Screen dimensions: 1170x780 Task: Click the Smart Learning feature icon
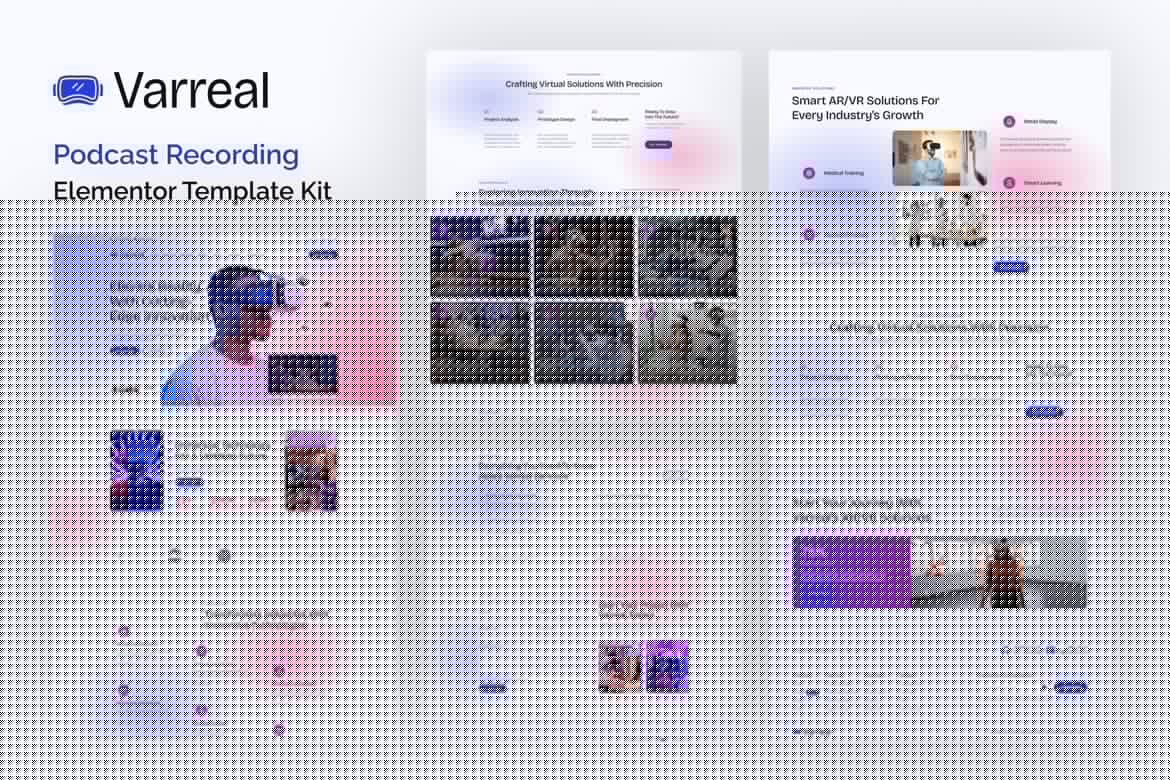(1008, 182)
